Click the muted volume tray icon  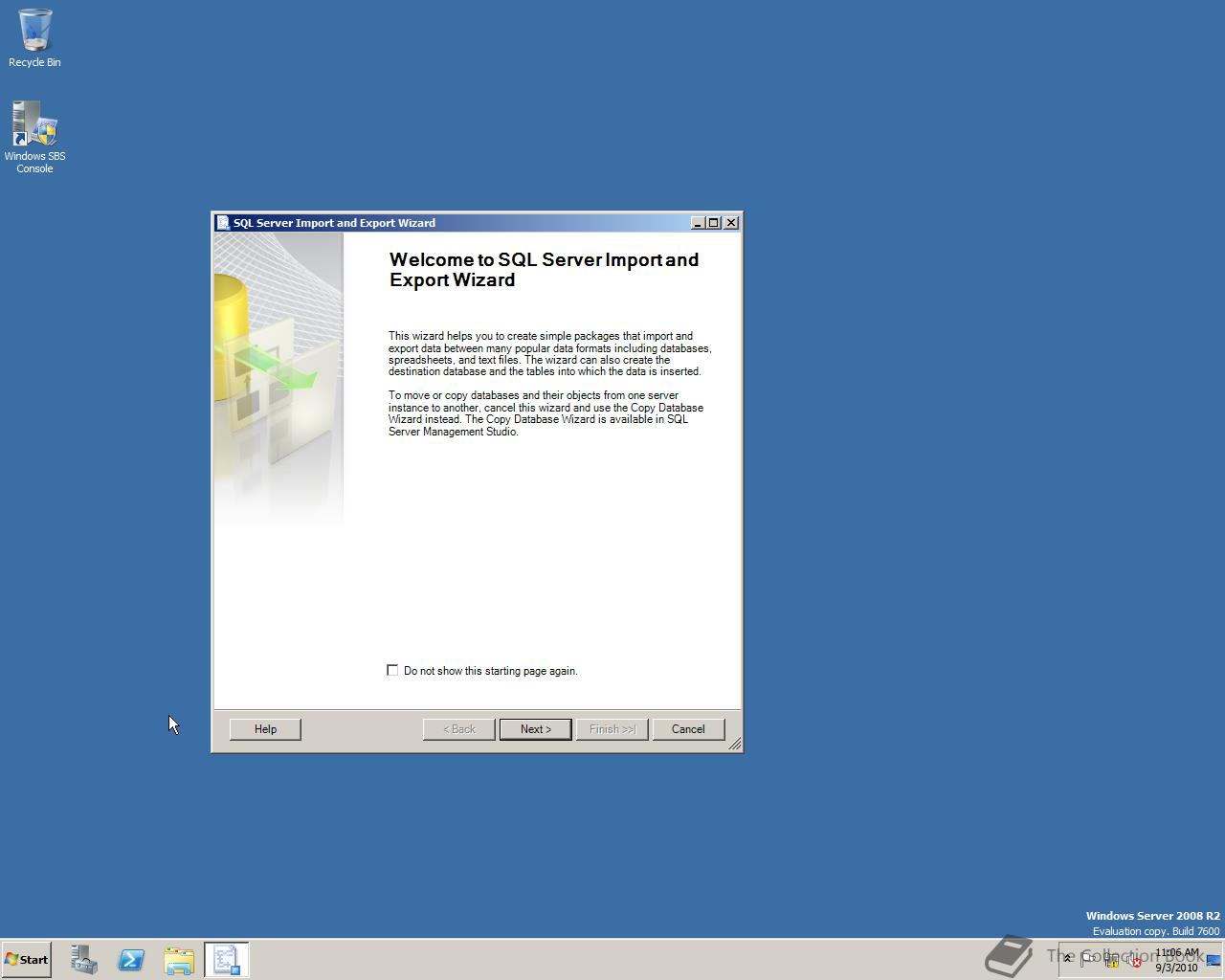1133,961
